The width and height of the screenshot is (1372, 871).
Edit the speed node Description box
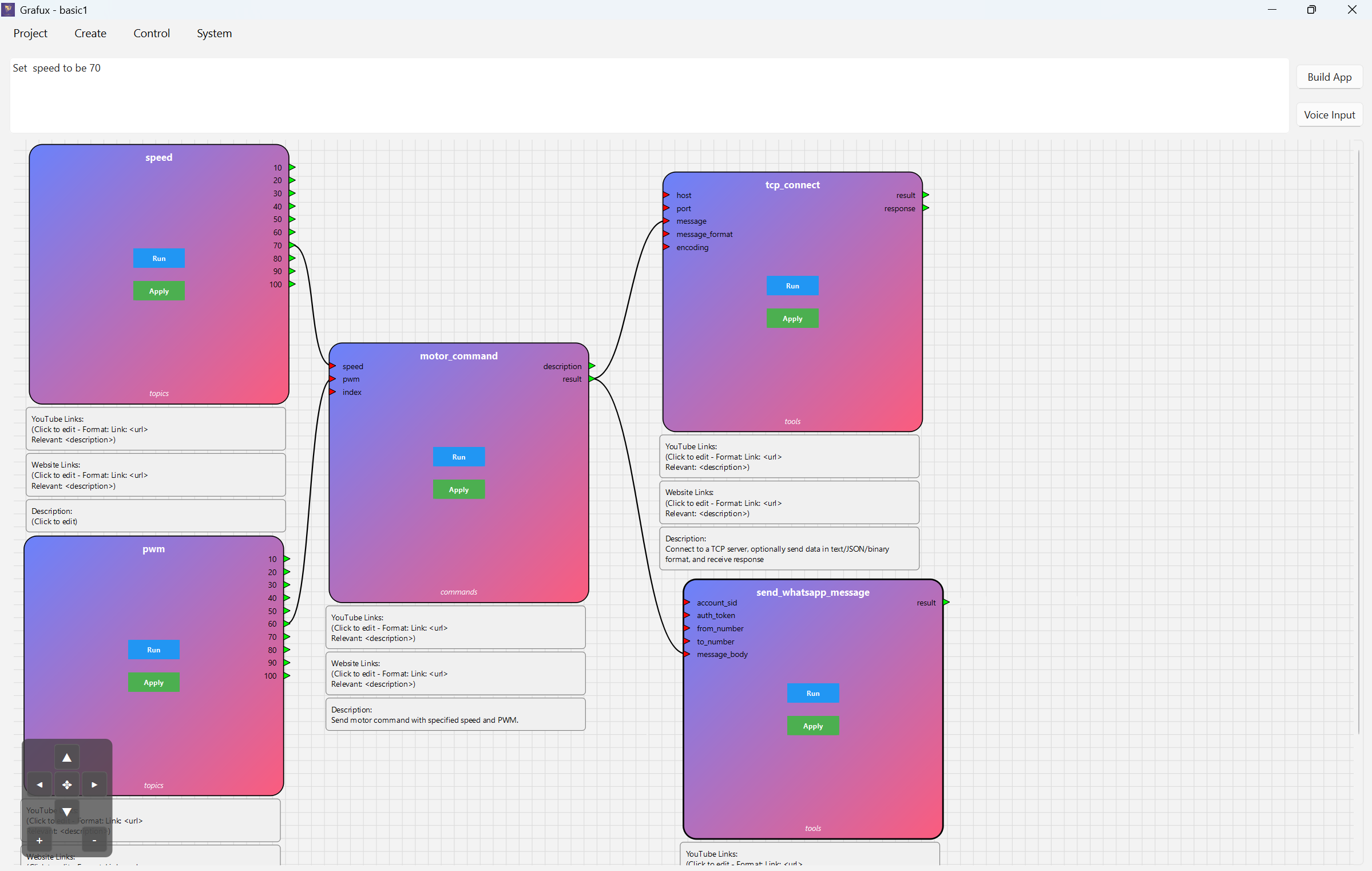[x=156, y=516]
